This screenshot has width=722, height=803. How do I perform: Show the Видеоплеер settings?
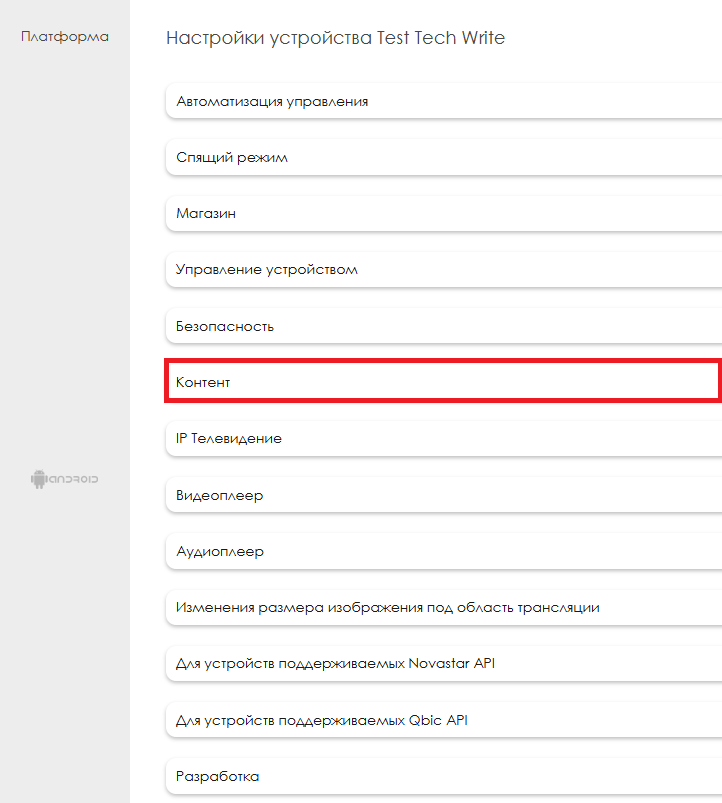pos(220,495)
